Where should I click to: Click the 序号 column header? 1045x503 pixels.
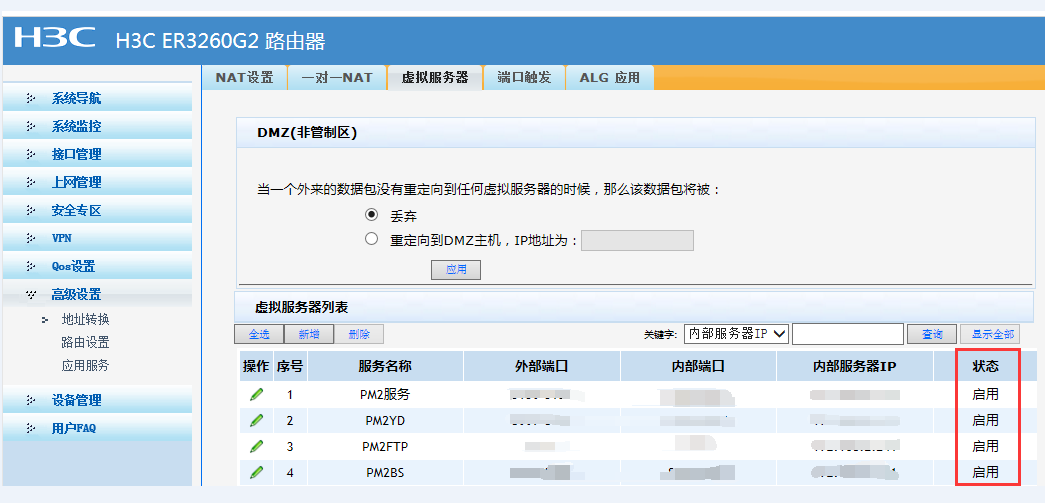pos(290,366)
